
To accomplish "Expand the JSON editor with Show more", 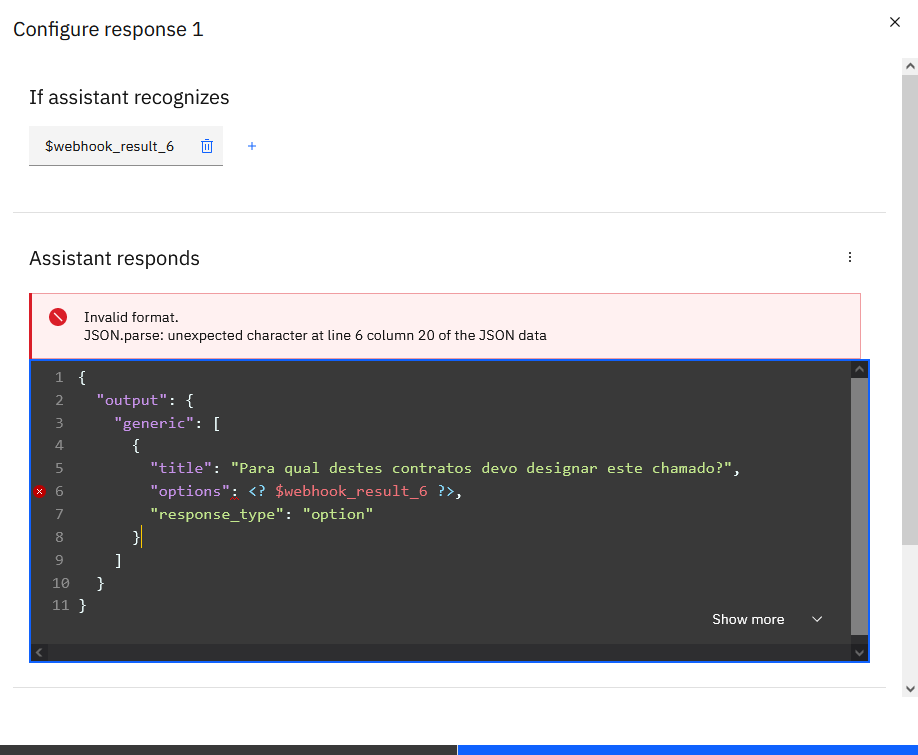I will tap(766, 619).
